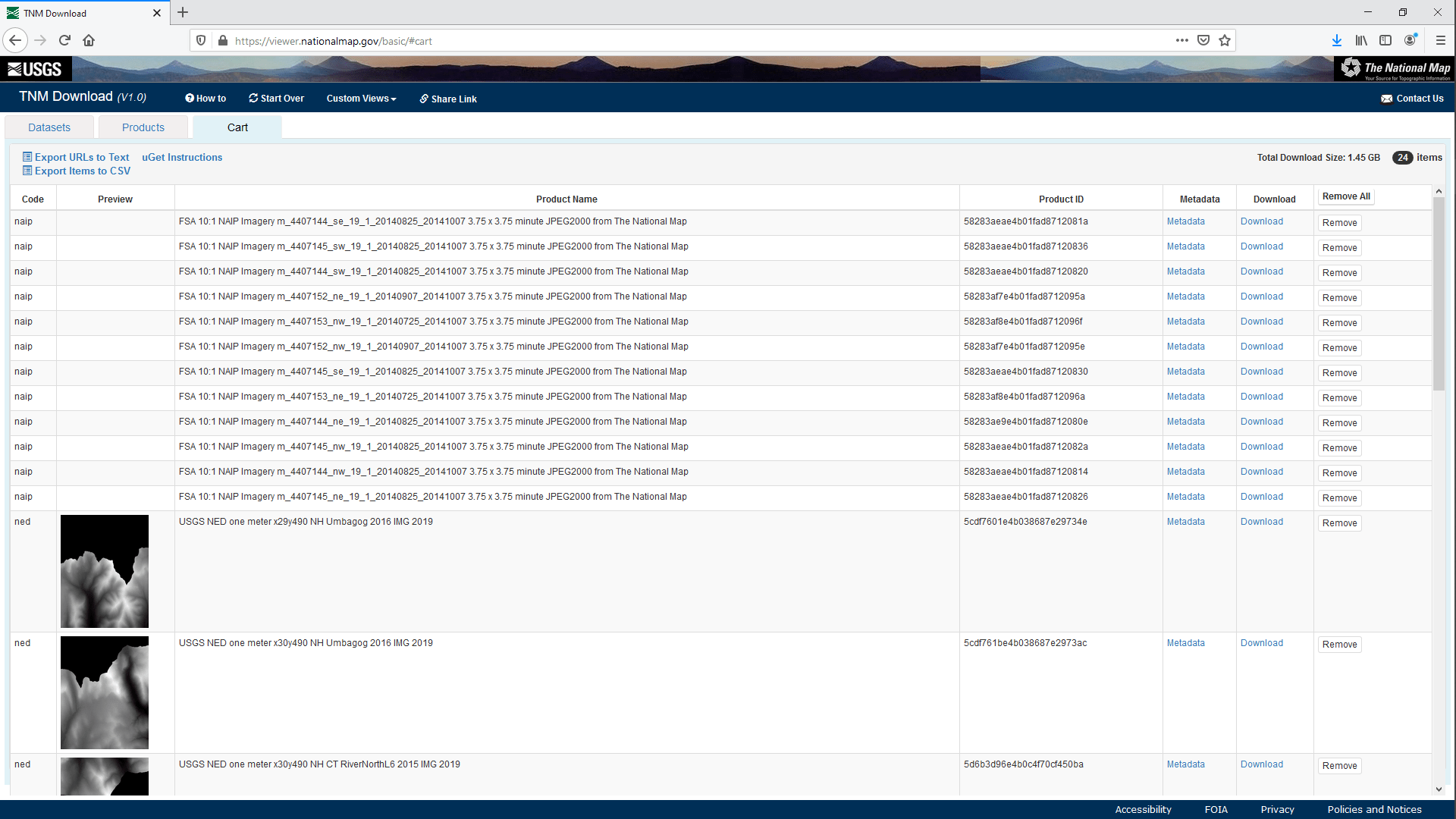This screenshot has height=819, width=1456.
Task: Click the browser Forward arrow button
Action: click(40, 41)
